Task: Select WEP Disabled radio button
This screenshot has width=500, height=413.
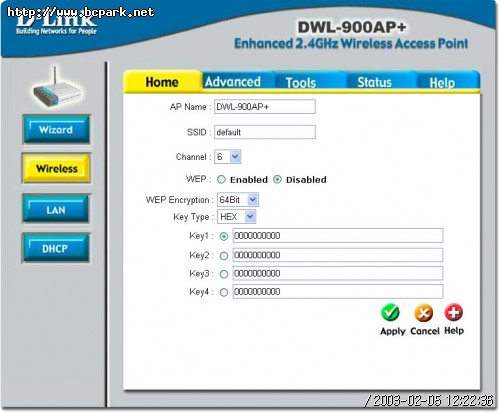Action: (277, 179)
